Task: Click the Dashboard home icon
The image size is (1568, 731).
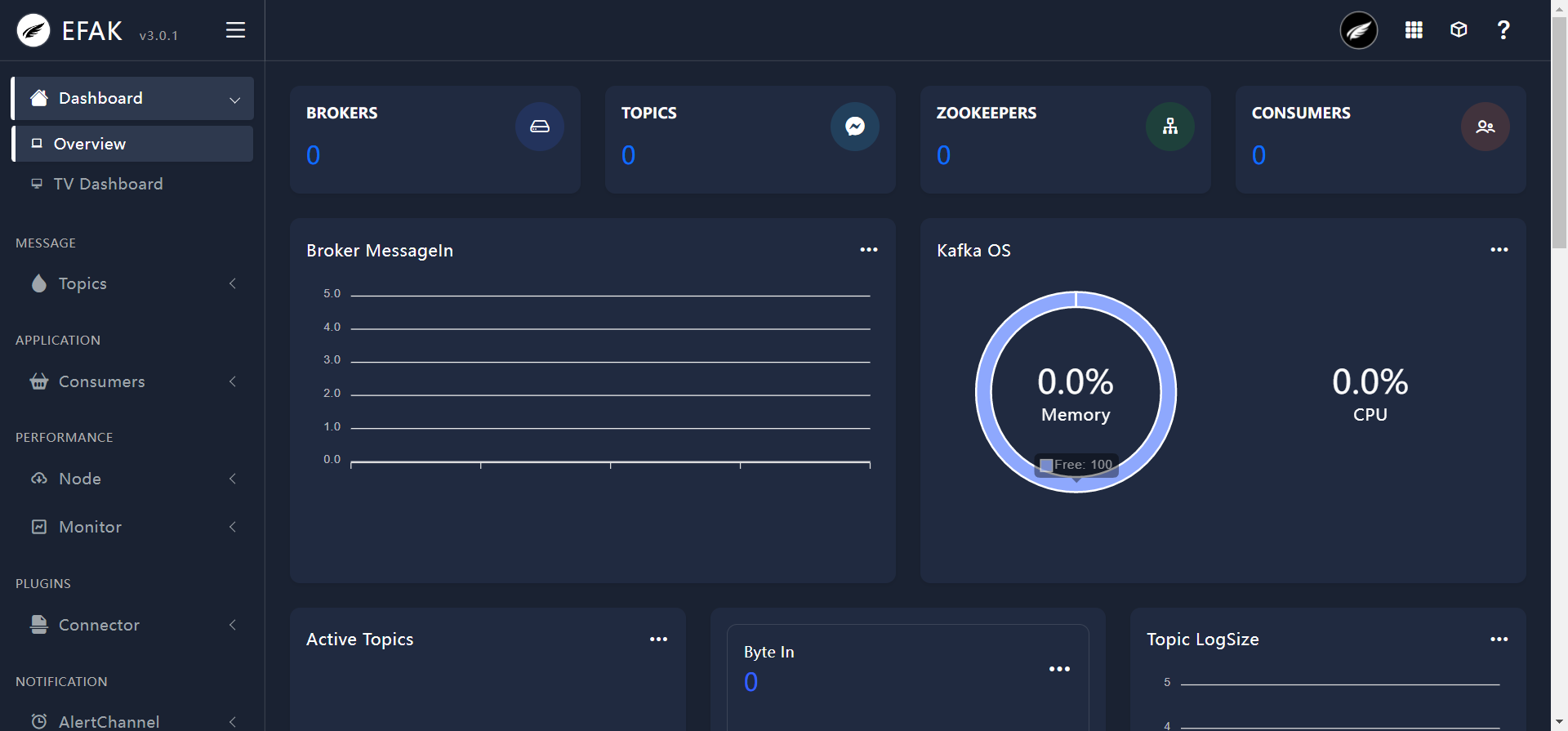Action: [x=38, y=98]
